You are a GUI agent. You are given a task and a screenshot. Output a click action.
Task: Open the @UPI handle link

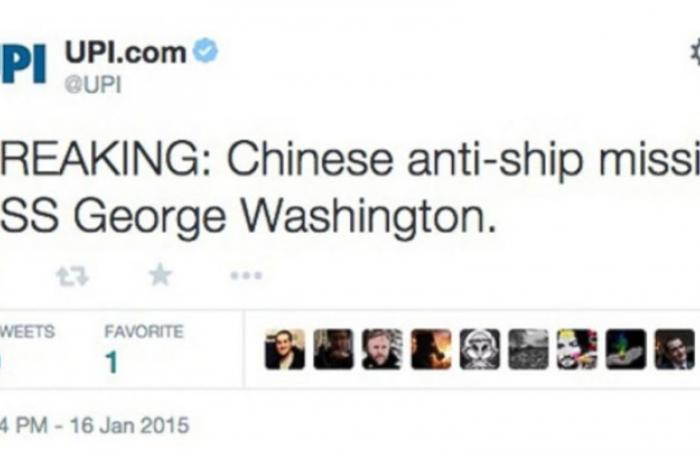coord(93,85)
